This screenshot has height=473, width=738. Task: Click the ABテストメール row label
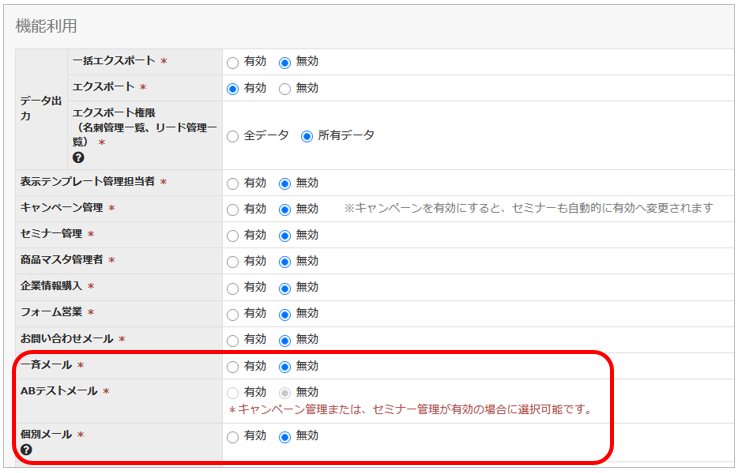tap(60, 391)
